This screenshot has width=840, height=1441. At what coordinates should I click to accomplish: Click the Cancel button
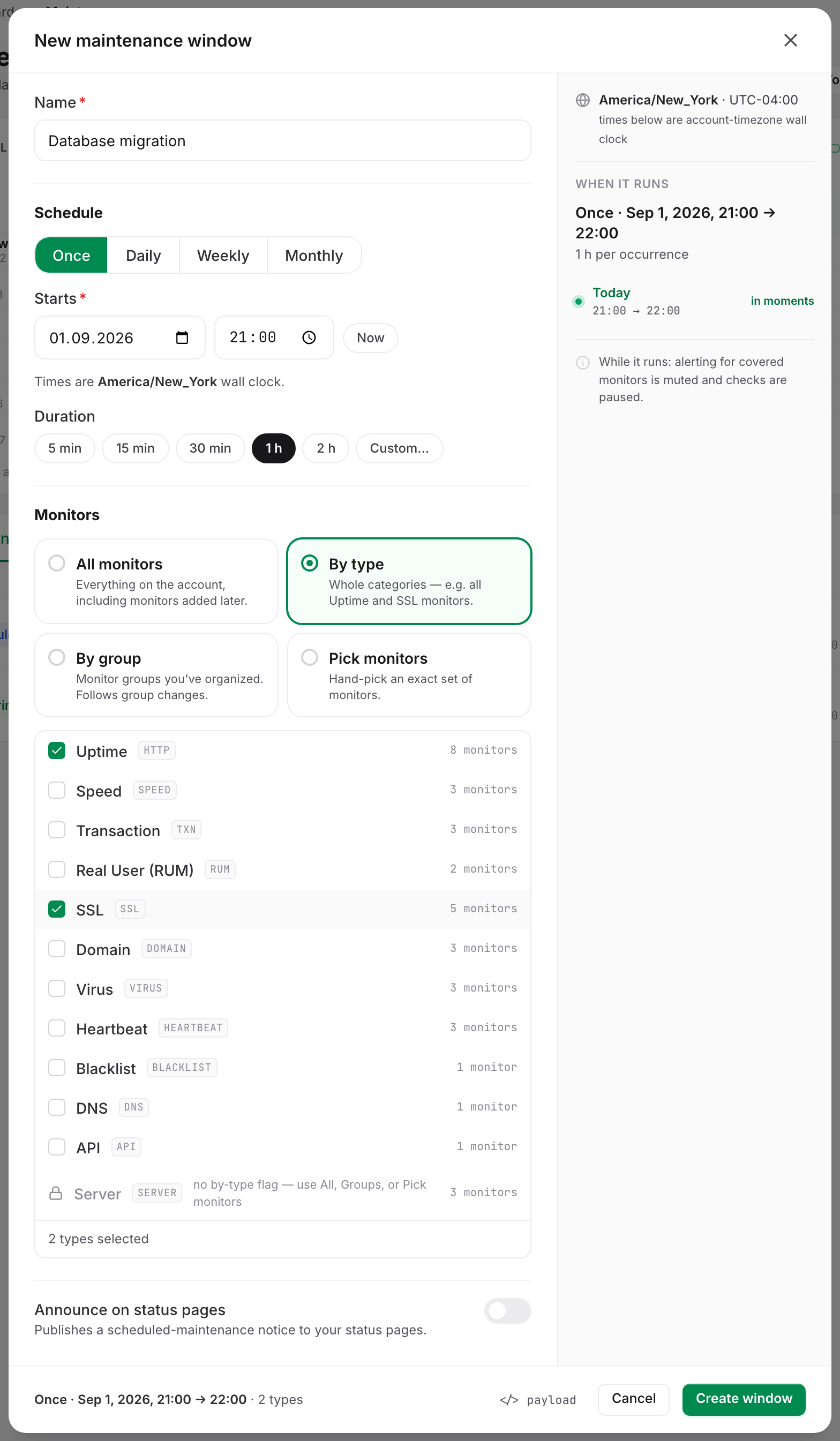tap(634, 1399)
